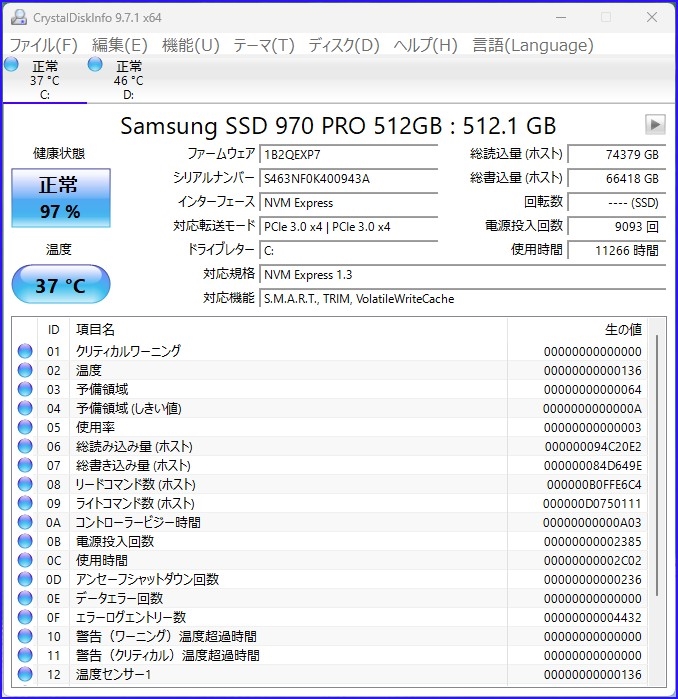Click raw value 000000D0750111
Screen dimensions: 678x699
(592, 504)
